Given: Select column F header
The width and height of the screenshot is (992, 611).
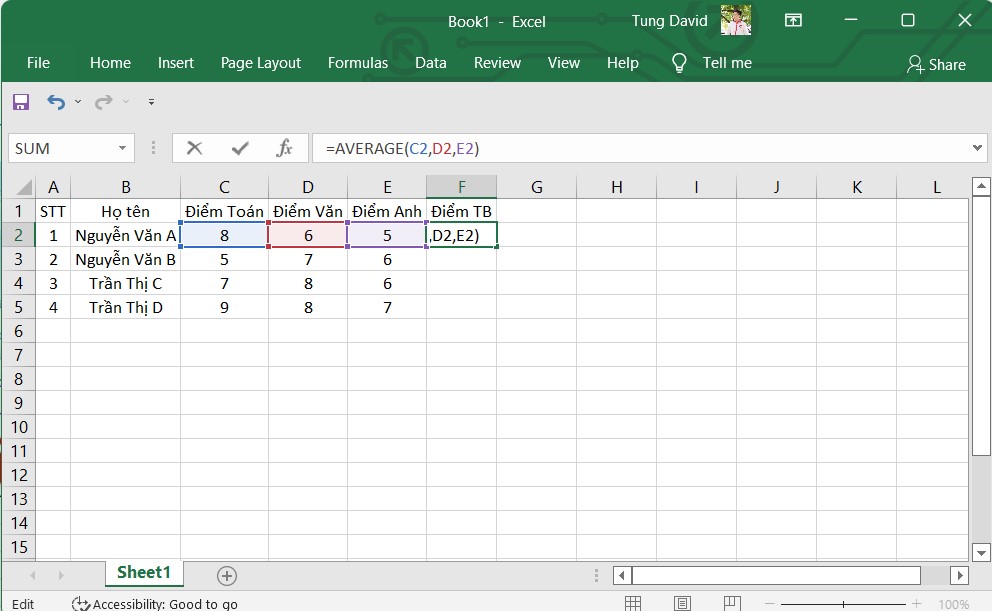Looking at the screenshot, I should point(462,187).
